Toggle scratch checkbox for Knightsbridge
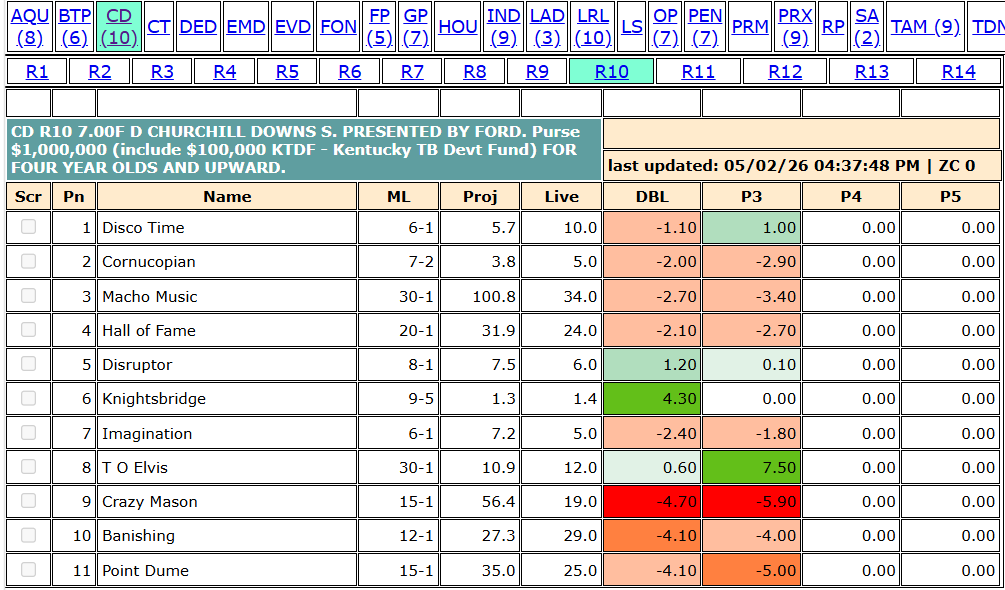 [28, 398]
